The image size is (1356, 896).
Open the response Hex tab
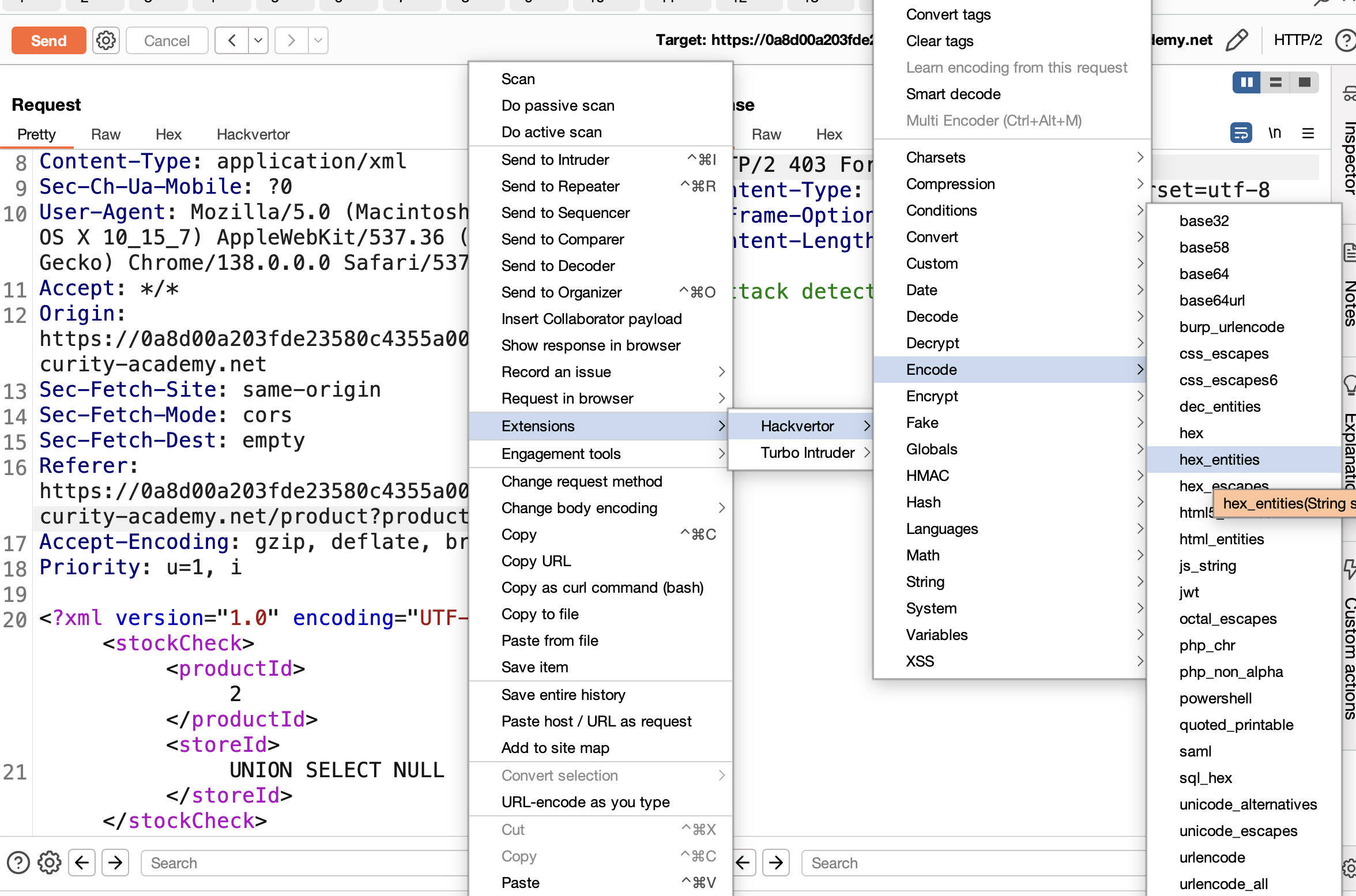tap(829, 134)
